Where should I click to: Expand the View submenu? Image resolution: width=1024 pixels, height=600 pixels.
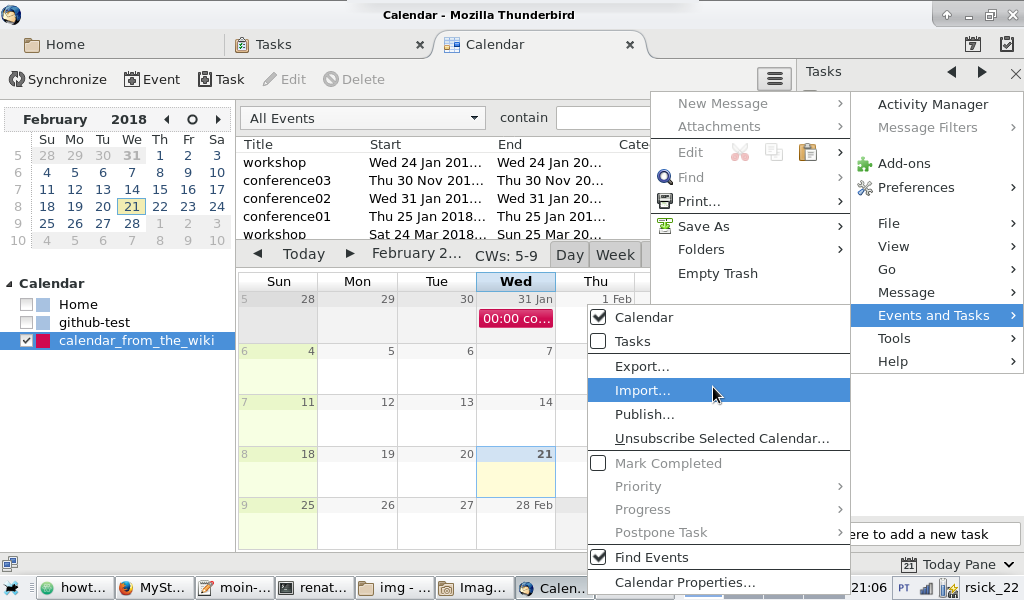point(936,247)
